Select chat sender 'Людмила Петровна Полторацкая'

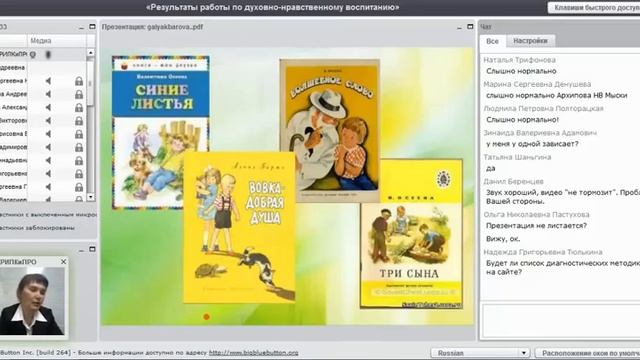[543, 109]
